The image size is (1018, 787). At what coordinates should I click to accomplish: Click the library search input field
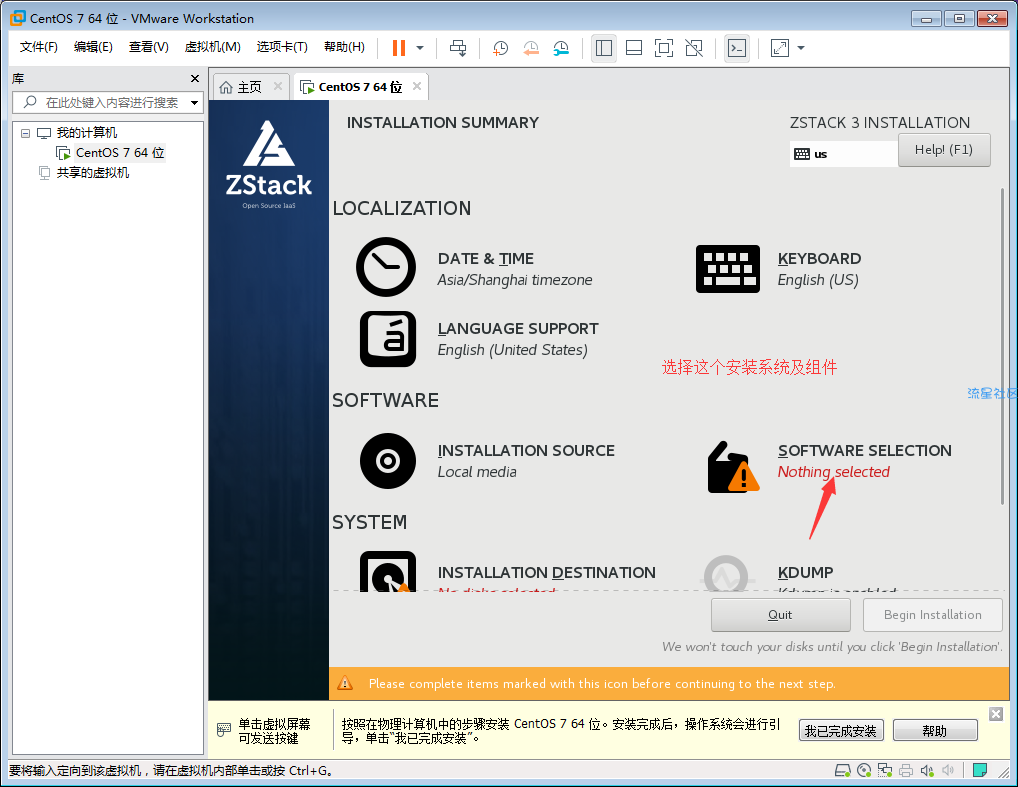107,103
